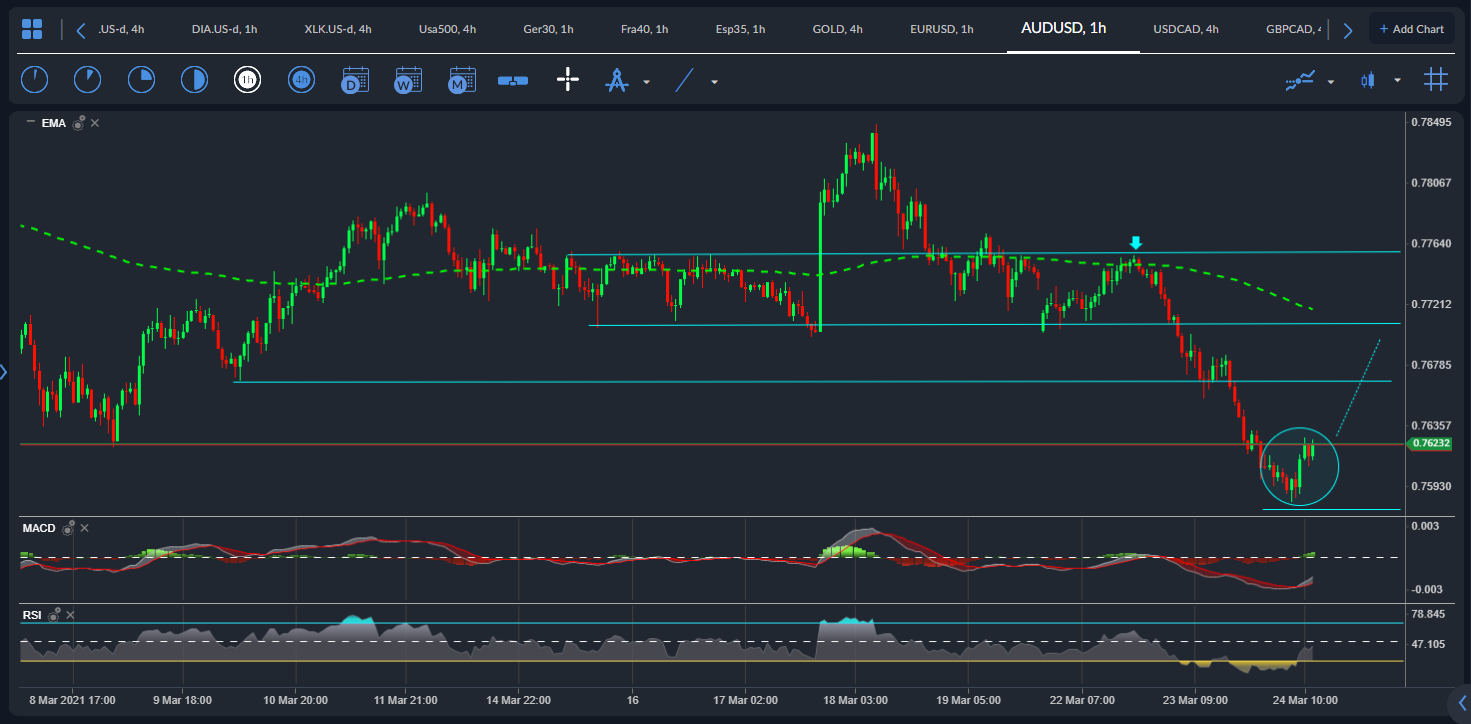Switch to the daily (D) timeframe

coord(355,80)
